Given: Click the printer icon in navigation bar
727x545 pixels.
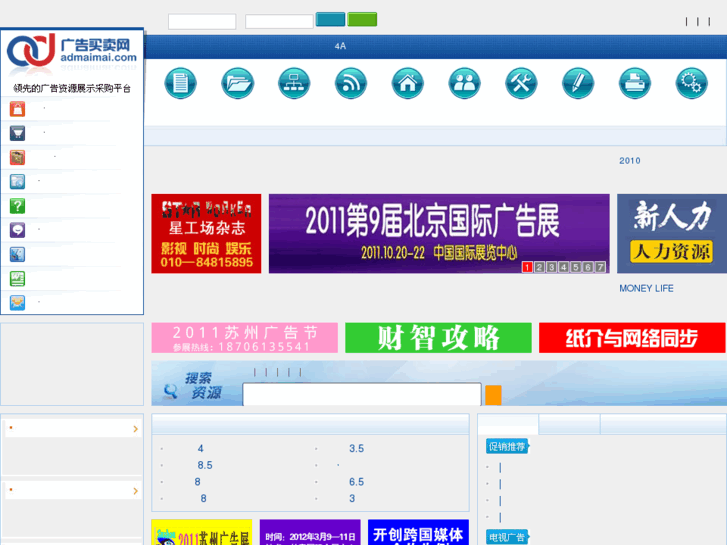Looking at the screenshot, I should [635, 83].
